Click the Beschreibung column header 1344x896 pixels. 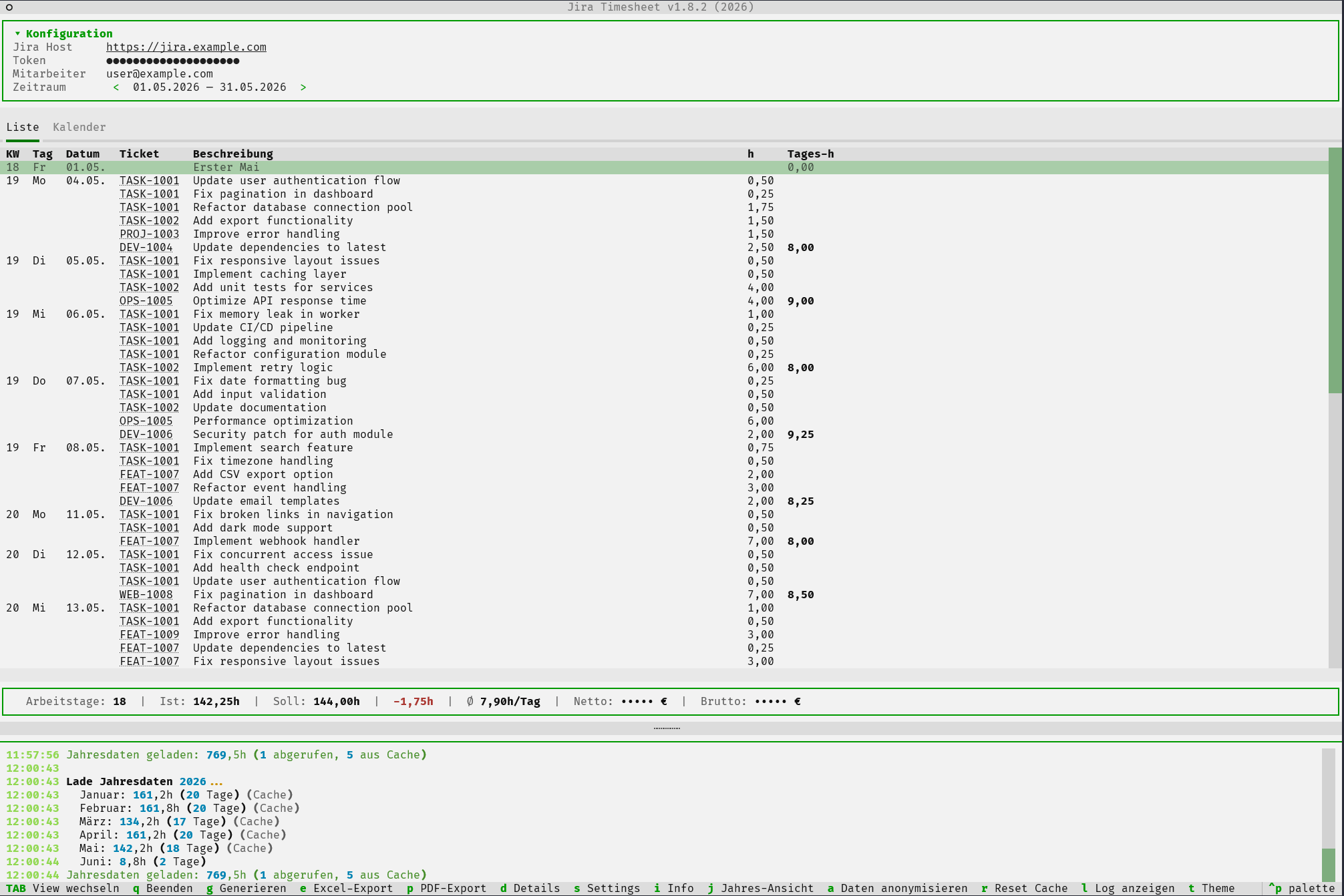233,154
